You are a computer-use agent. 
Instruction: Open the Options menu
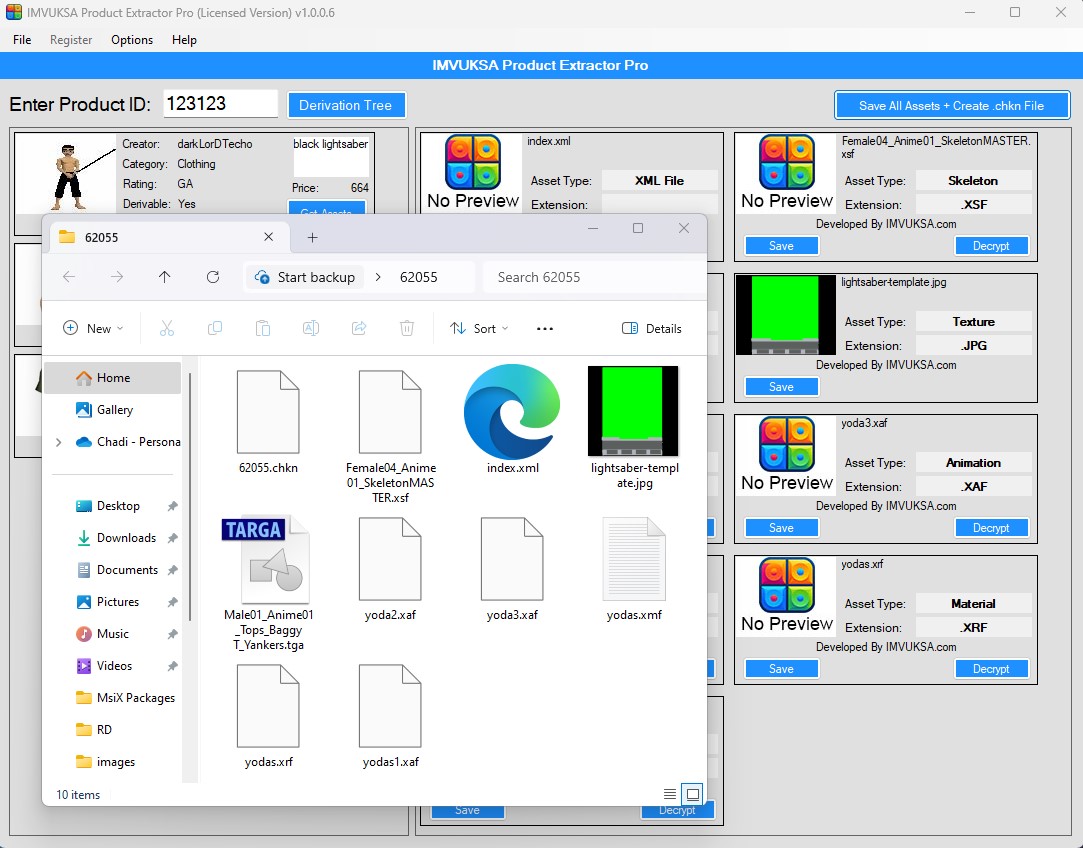pyautogui.click(x=132, y=39)
